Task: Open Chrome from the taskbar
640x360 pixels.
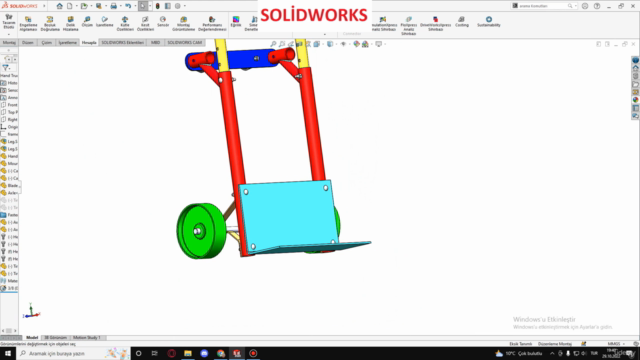Action: [221, 353]
